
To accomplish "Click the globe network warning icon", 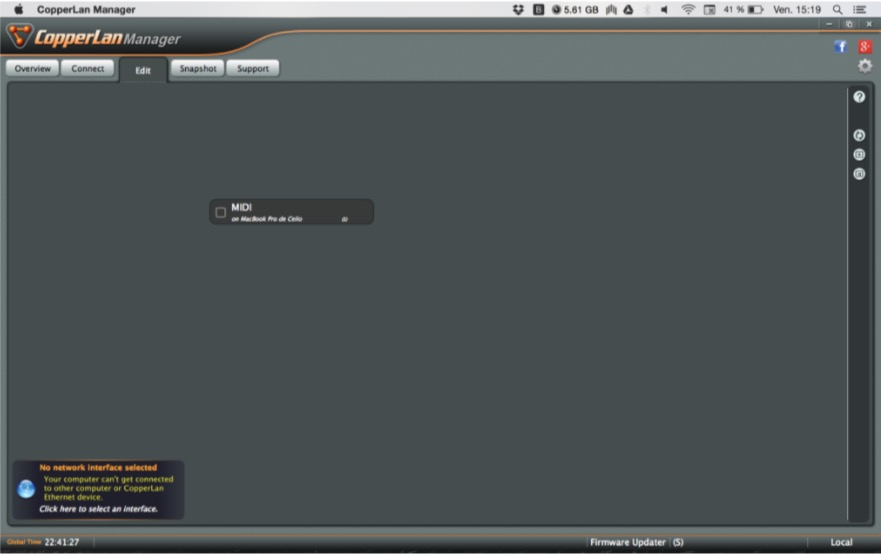I will point(26,489).
